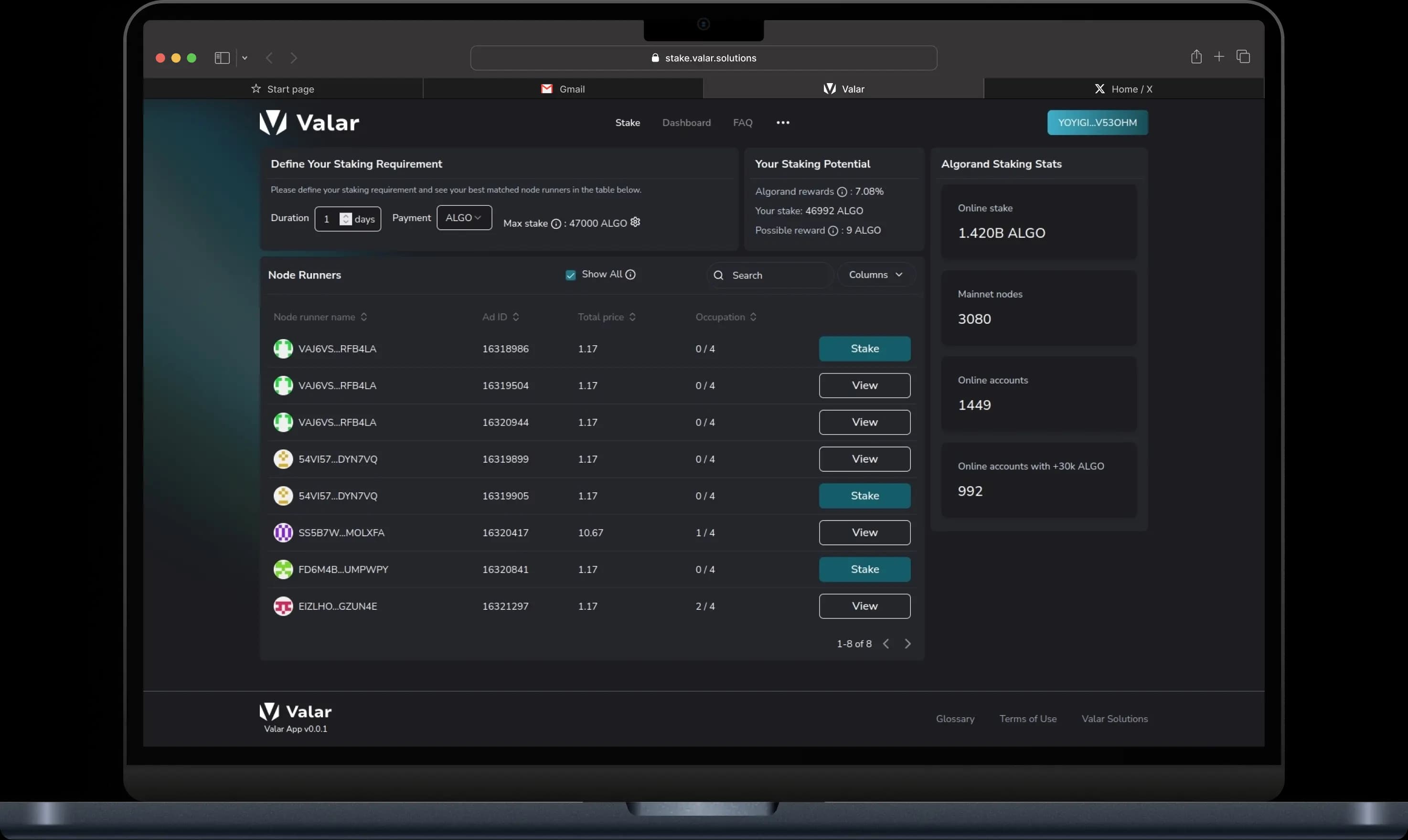Open the Valar Solutions footer link
The height and width of the screenshot is (840, 1408).
tap(1115, 719)
